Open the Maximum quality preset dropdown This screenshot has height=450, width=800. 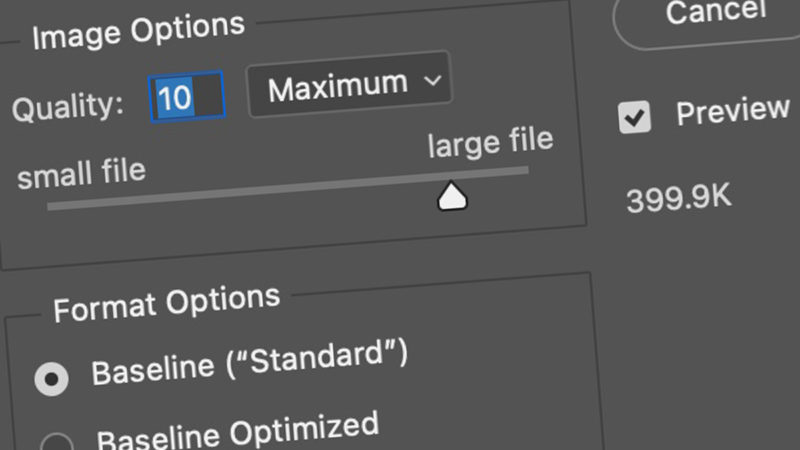click(349, 84)
